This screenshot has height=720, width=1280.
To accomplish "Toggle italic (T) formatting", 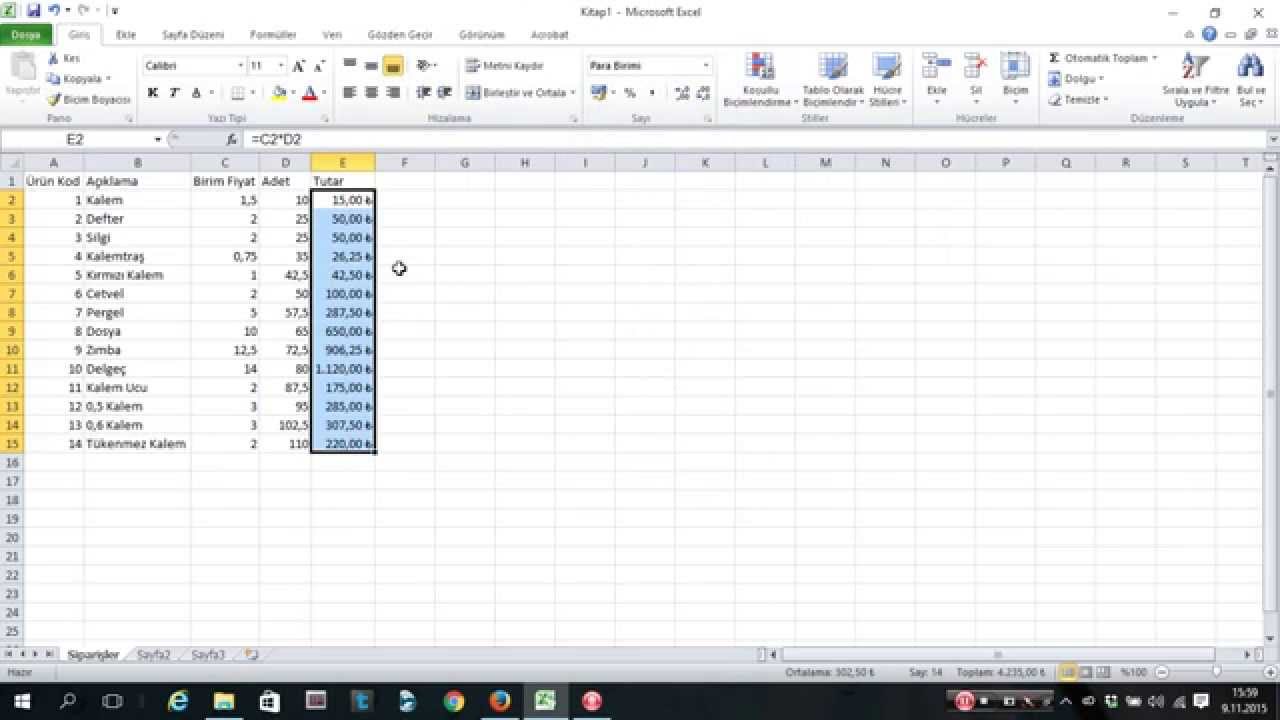I will point(174,92).
